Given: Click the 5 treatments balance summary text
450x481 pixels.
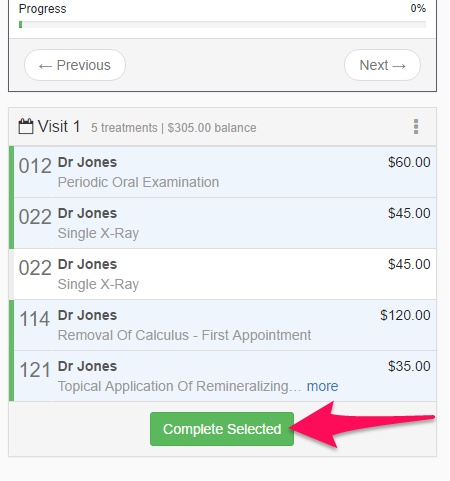Looking at the screenshot, I should click(x=174, y=128).
